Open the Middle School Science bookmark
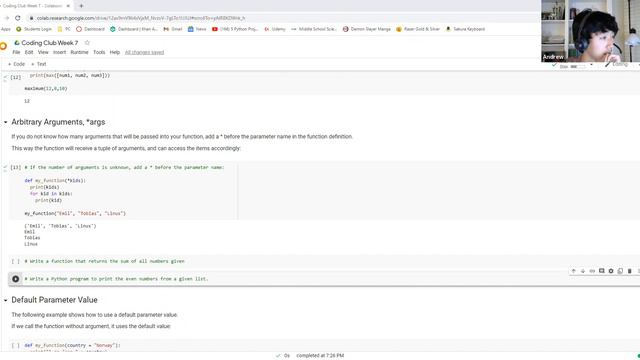 pyautogui.click(x=313, y=29)
